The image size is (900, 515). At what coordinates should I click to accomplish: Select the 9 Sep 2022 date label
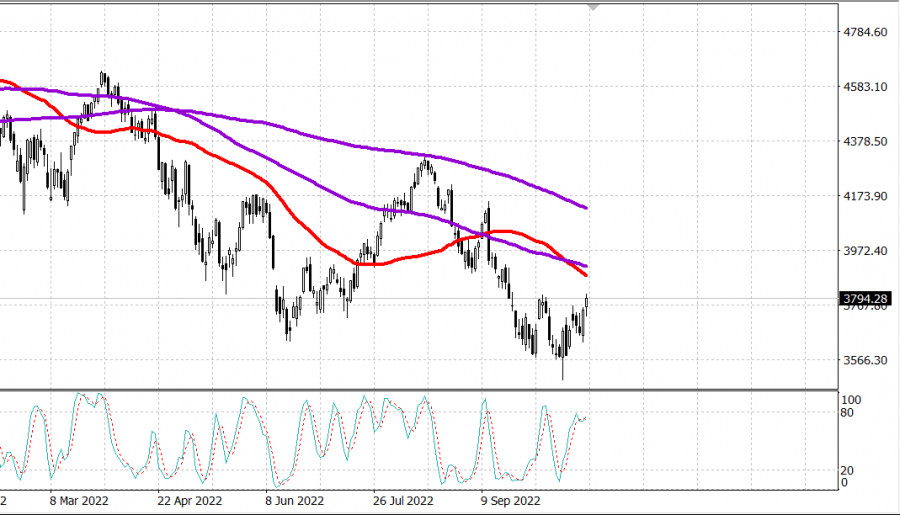click(x=510, y=500)
